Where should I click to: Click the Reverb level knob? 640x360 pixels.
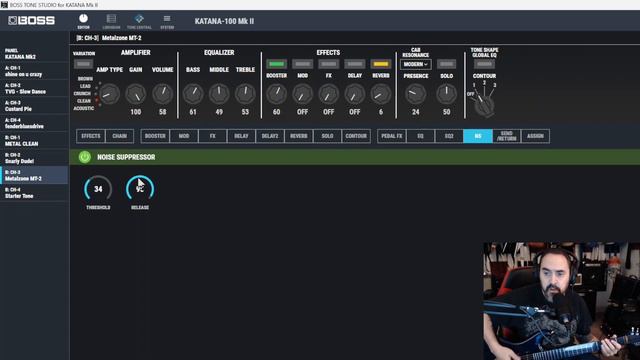pyautogui.click(x=381, y=94)
